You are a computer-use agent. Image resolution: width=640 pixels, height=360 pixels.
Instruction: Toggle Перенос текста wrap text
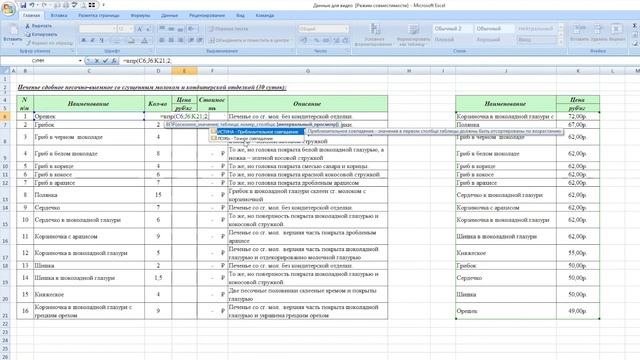tap(228, 29)
